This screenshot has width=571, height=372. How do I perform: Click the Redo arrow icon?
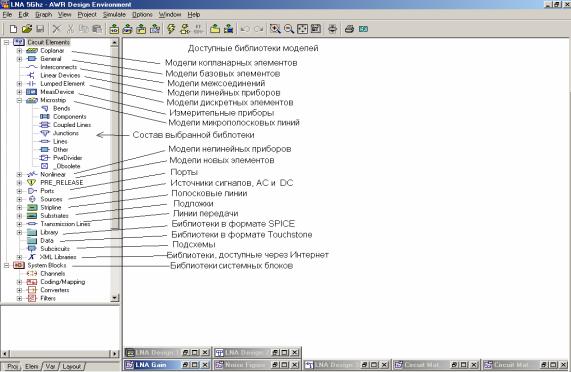click(x=259, y=29)
